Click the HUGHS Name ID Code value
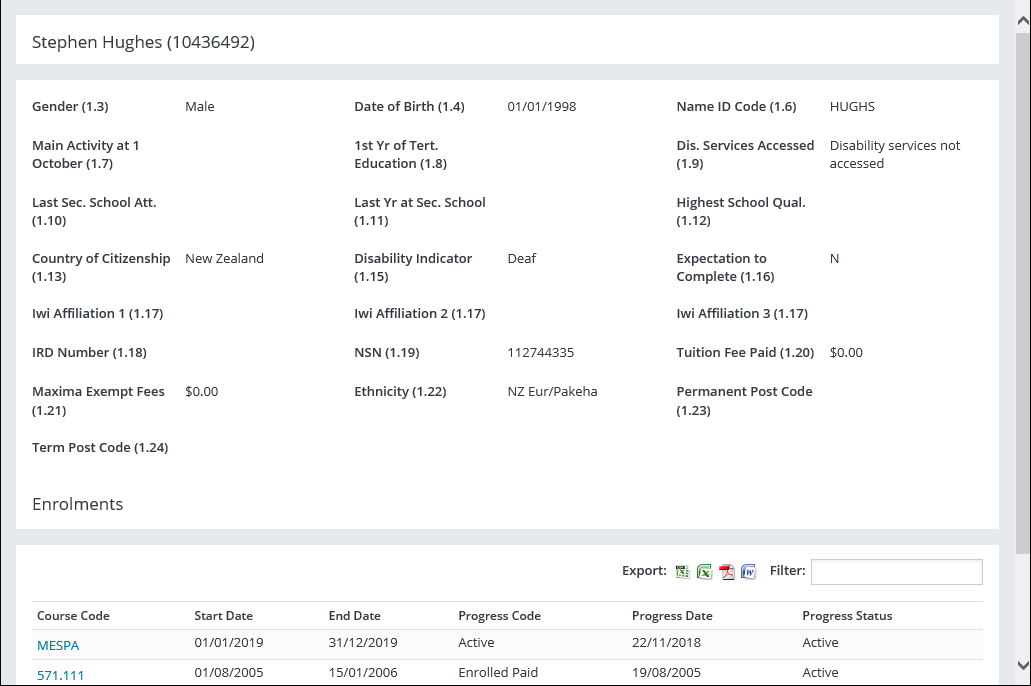Image resolution: width=1031 pixels, height=686 pixels. coord(852,107)
